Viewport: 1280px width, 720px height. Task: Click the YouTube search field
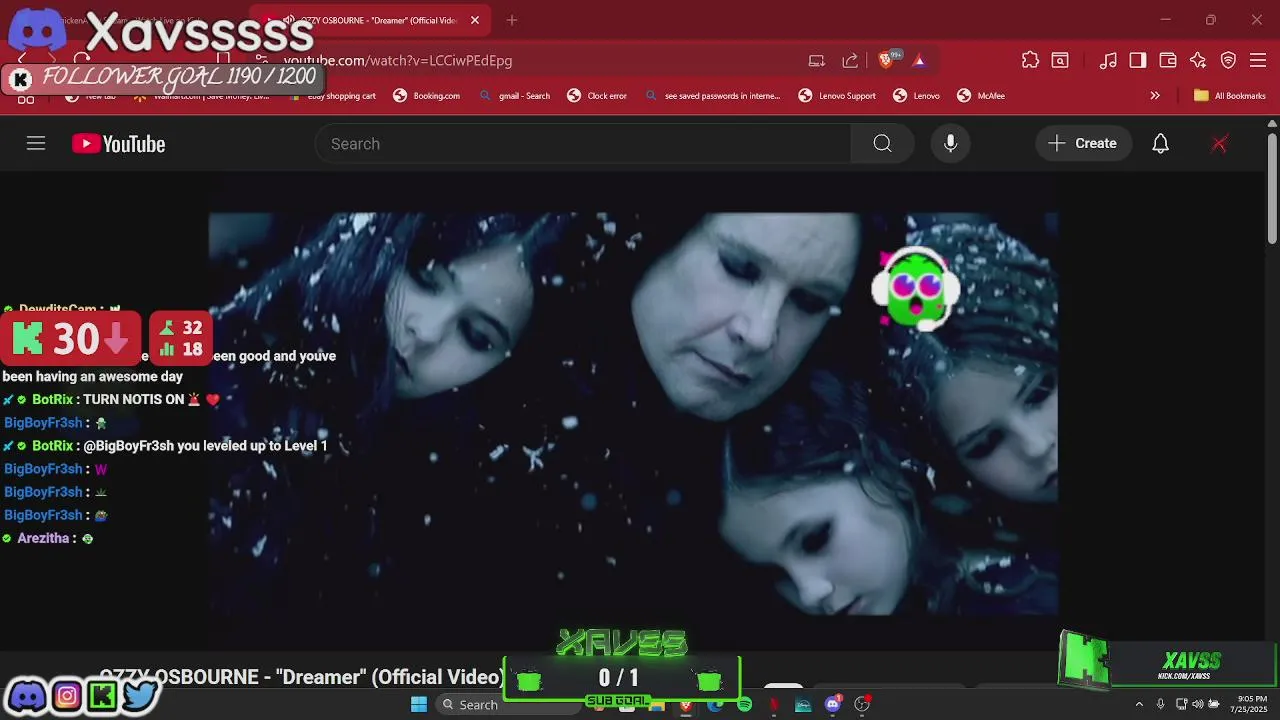pos(583,144)
